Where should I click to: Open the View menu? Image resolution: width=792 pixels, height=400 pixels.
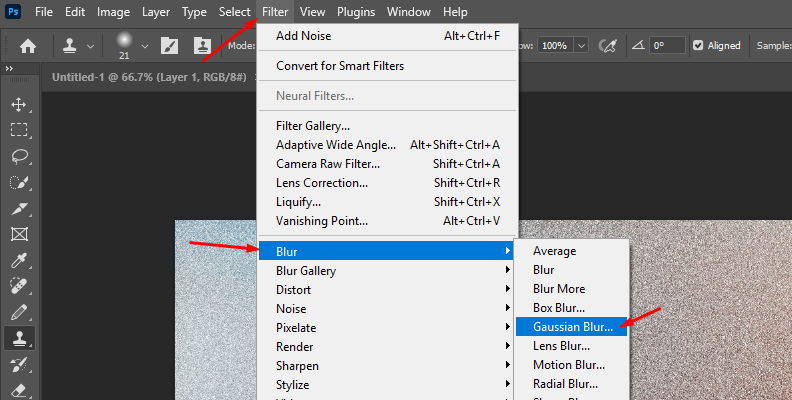click(312, 12)
